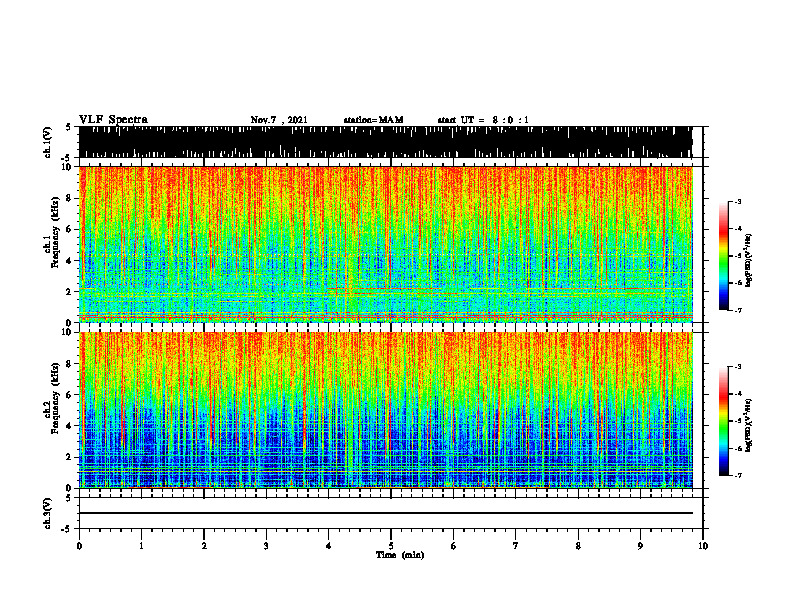Click the log(PSD) label beside ch.1 colorbar
Viewport: 792px width, 612px height.
pos(749,261)
